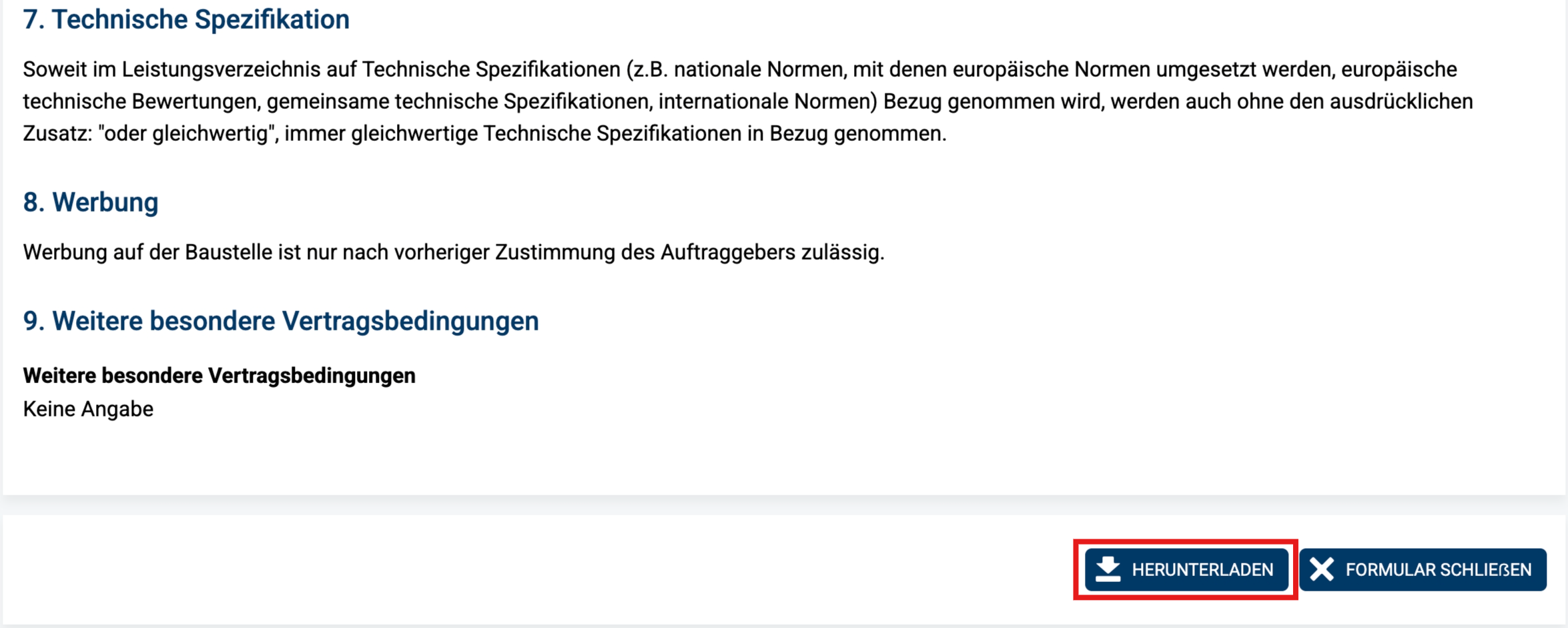This screenshot has width=1568, height=628.
Task: Click the bold Weitere besondere Vertragsbedingungen label
Action: coord(220,376)
